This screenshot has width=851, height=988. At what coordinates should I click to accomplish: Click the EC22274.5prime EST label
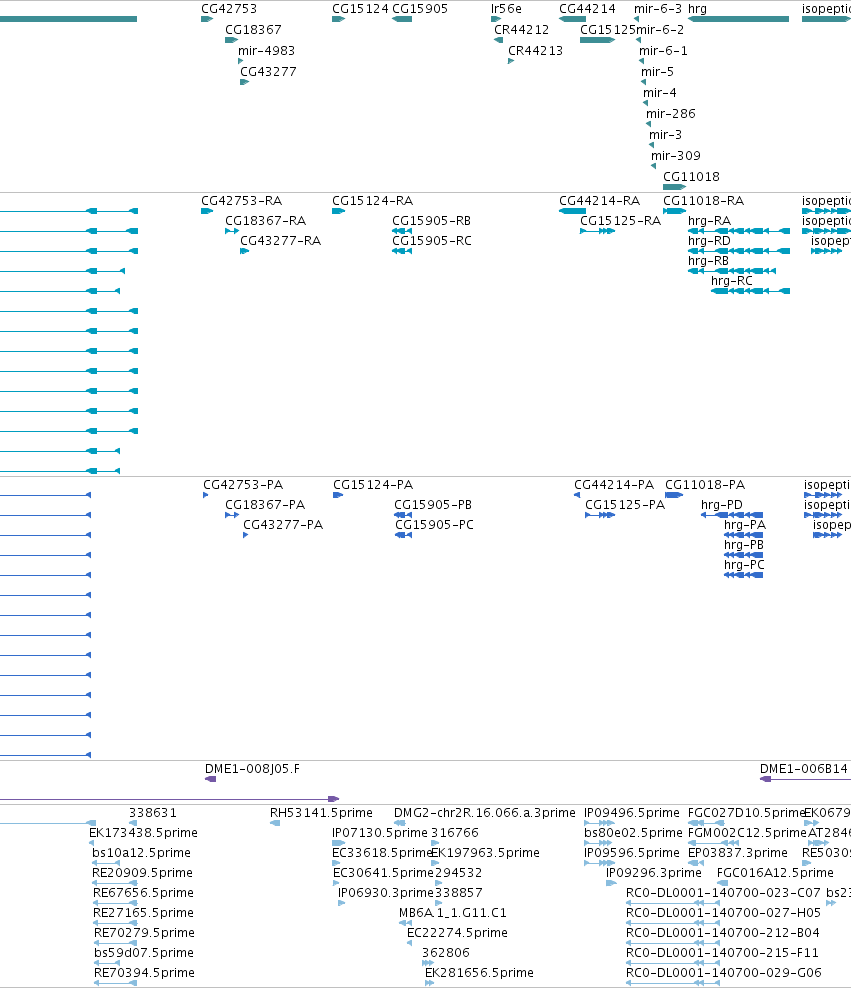tap(457, 933)
